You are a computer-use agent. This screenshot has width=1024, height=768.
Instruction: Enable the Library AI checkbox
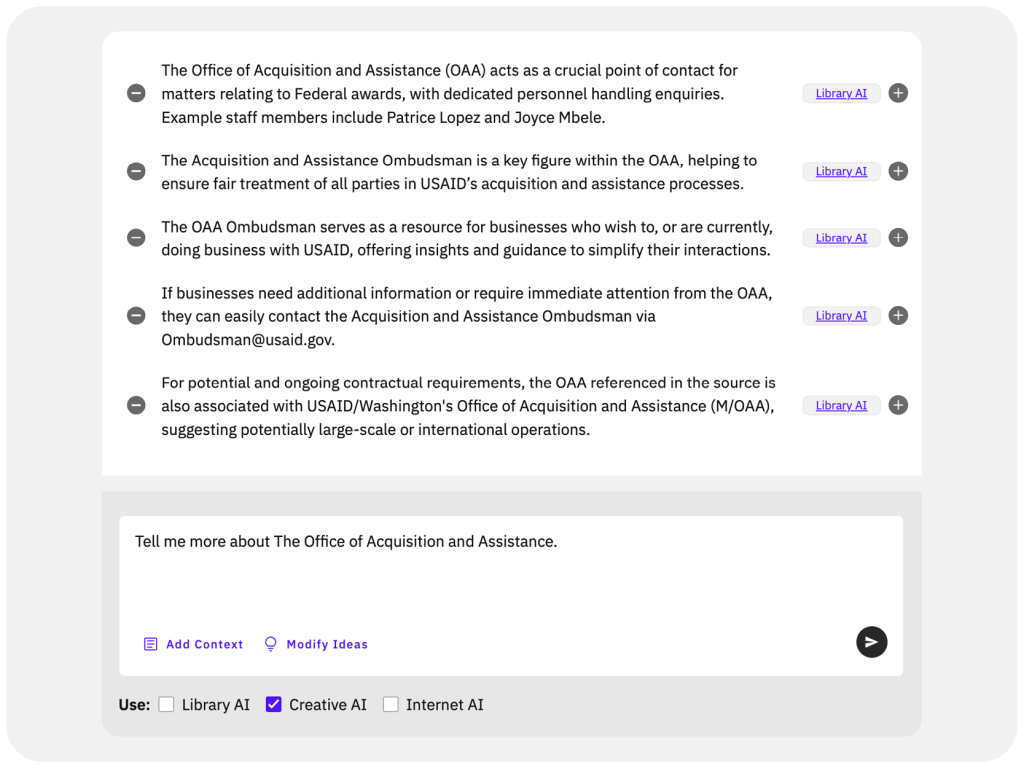(x=167, y=705)
